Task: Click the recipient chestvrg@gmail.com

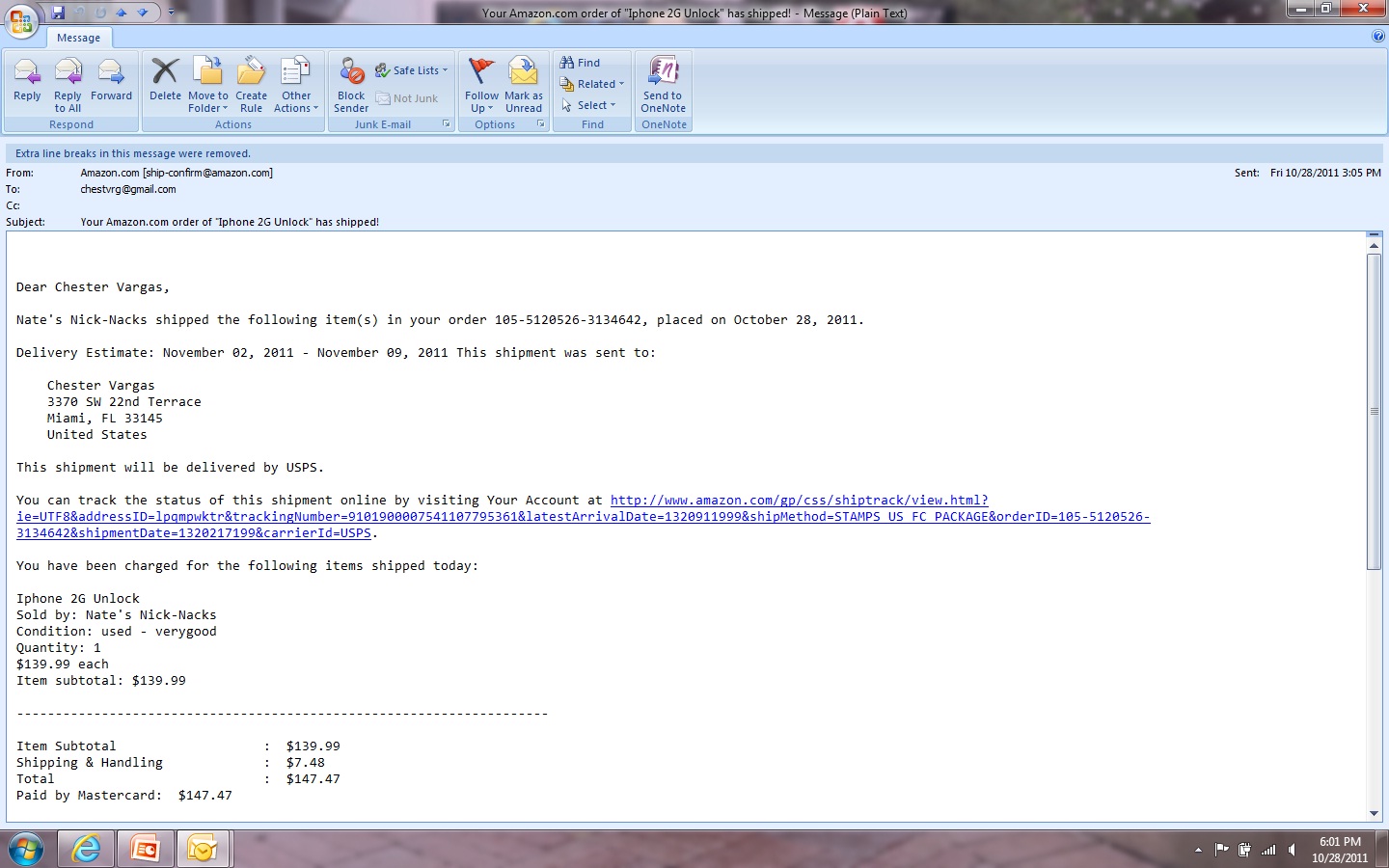Action: (x=128, y=189)
